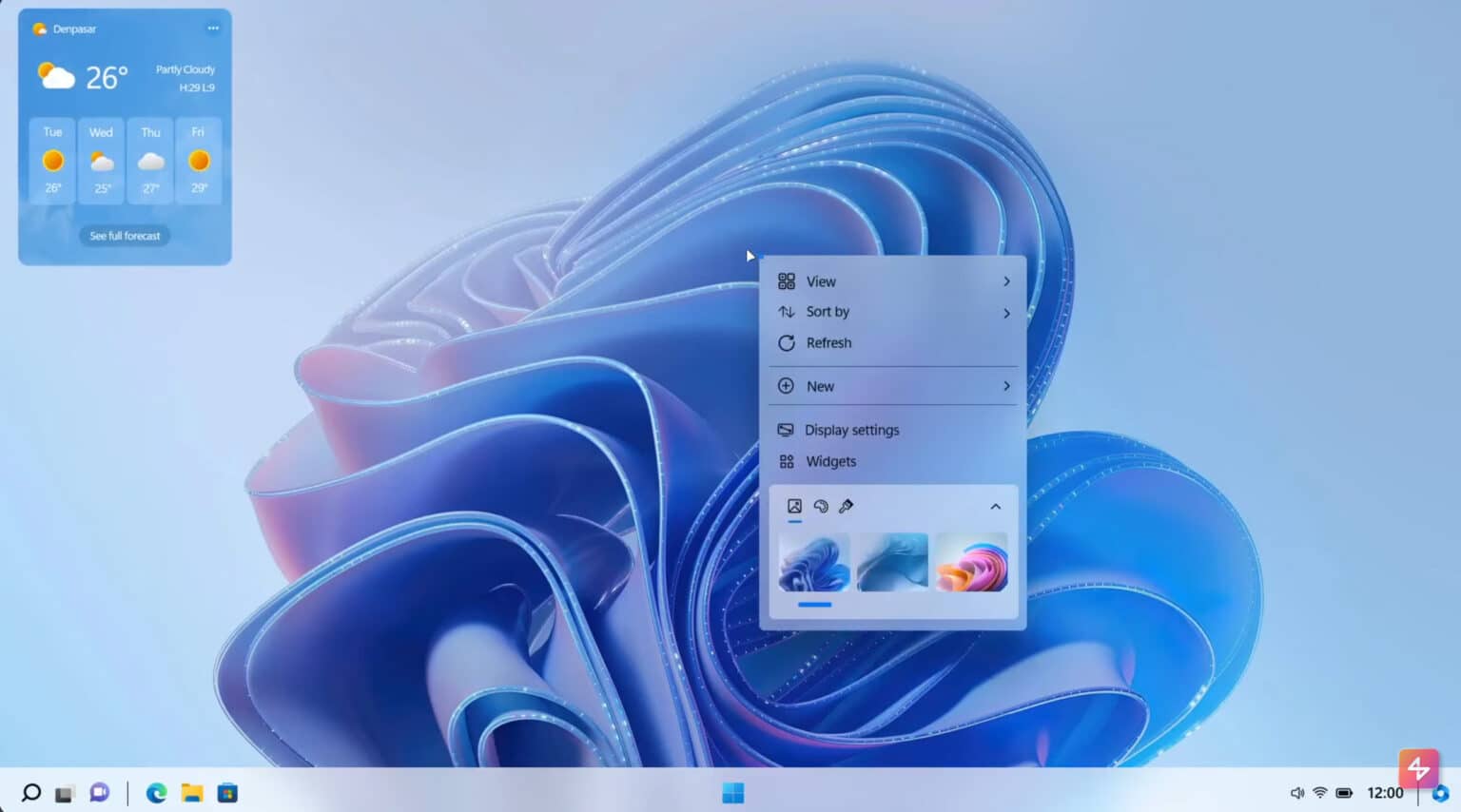Open Task View from the taskbar
The image size is (1461, 812).
pos(63,792)
